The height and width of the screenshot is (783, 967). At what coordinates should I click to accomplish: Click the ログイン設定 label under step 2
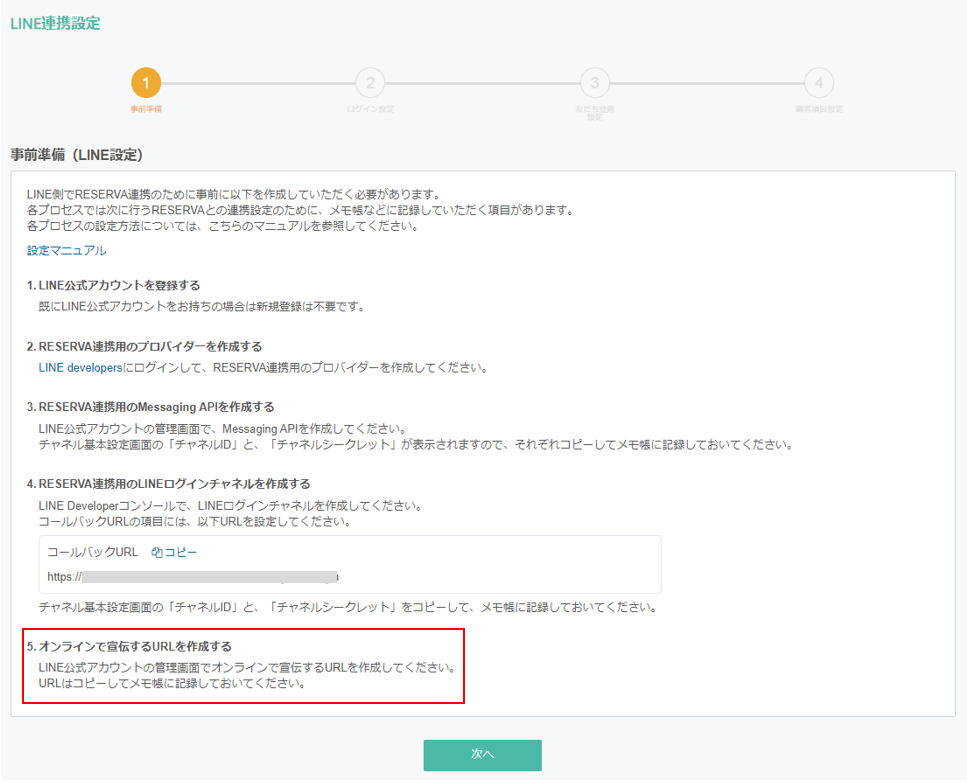370,109
